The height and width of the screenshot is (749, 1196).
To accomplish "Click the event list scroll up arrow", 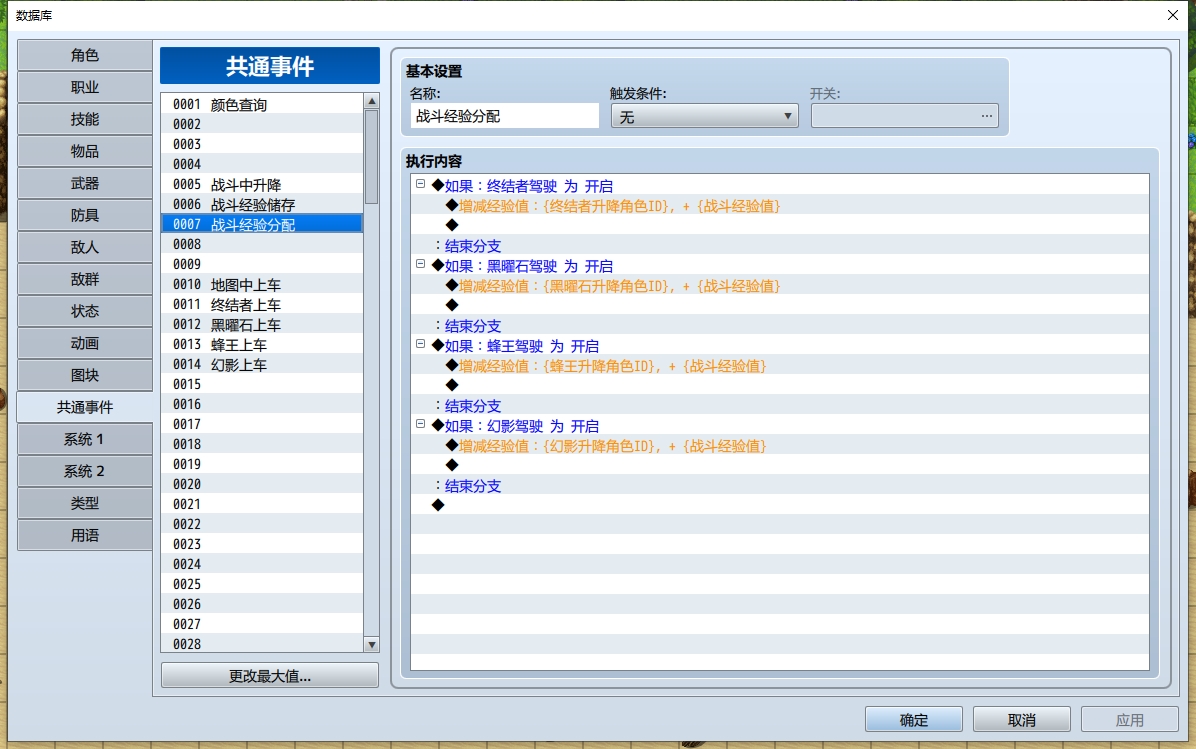I will pyautogui.click(x=371, y=101).
